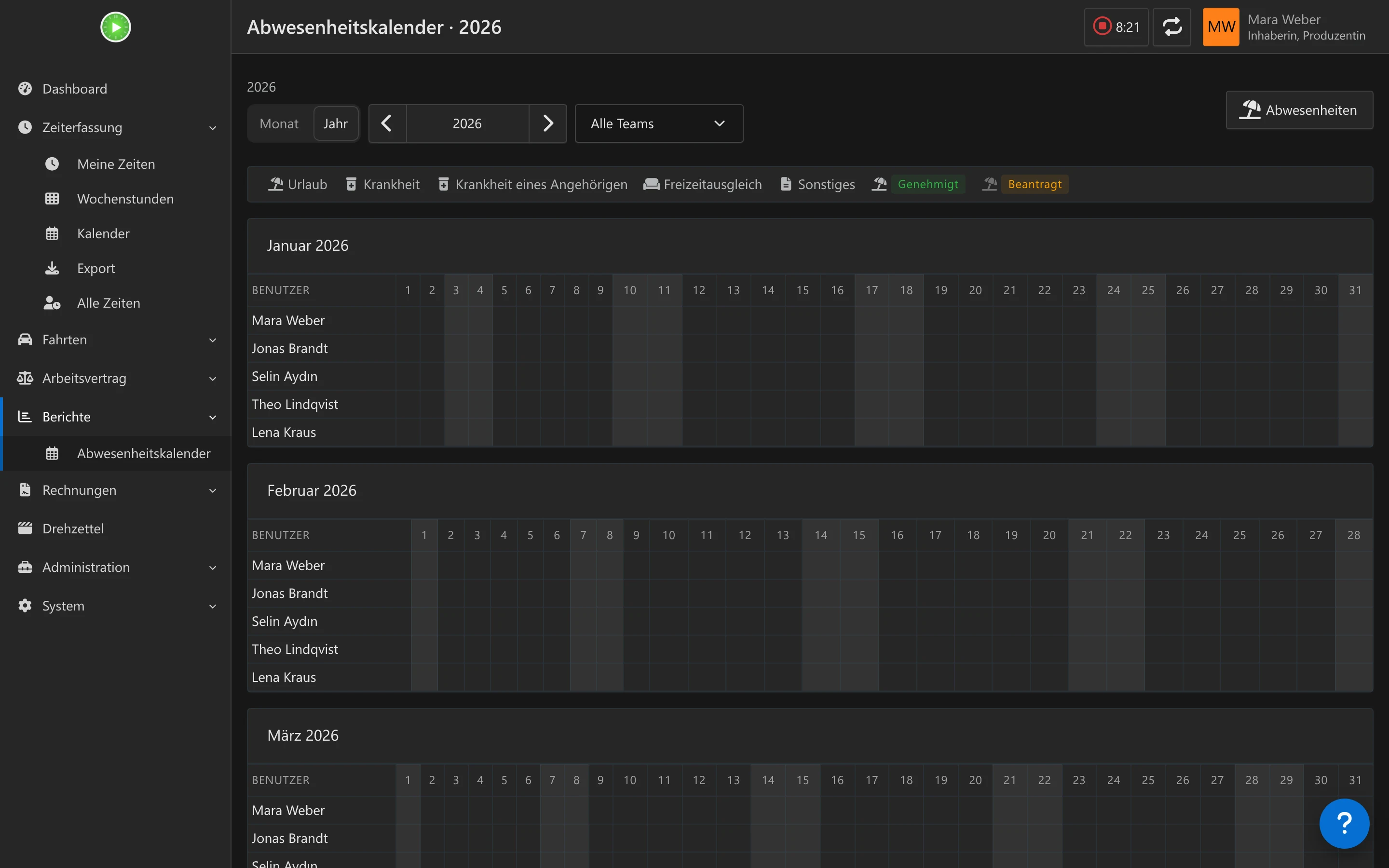Open the Dashboard menu item
This screenshot has width=1389, height=868.
click(115, 88)
